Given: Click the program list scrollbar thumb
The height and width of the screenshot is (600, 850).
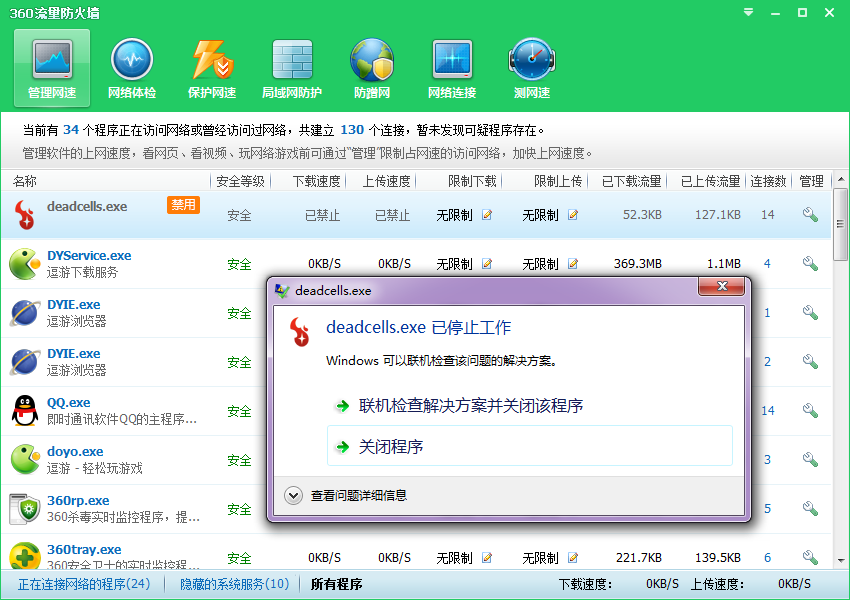Looking at the screenshot, I should pos(840,224).
